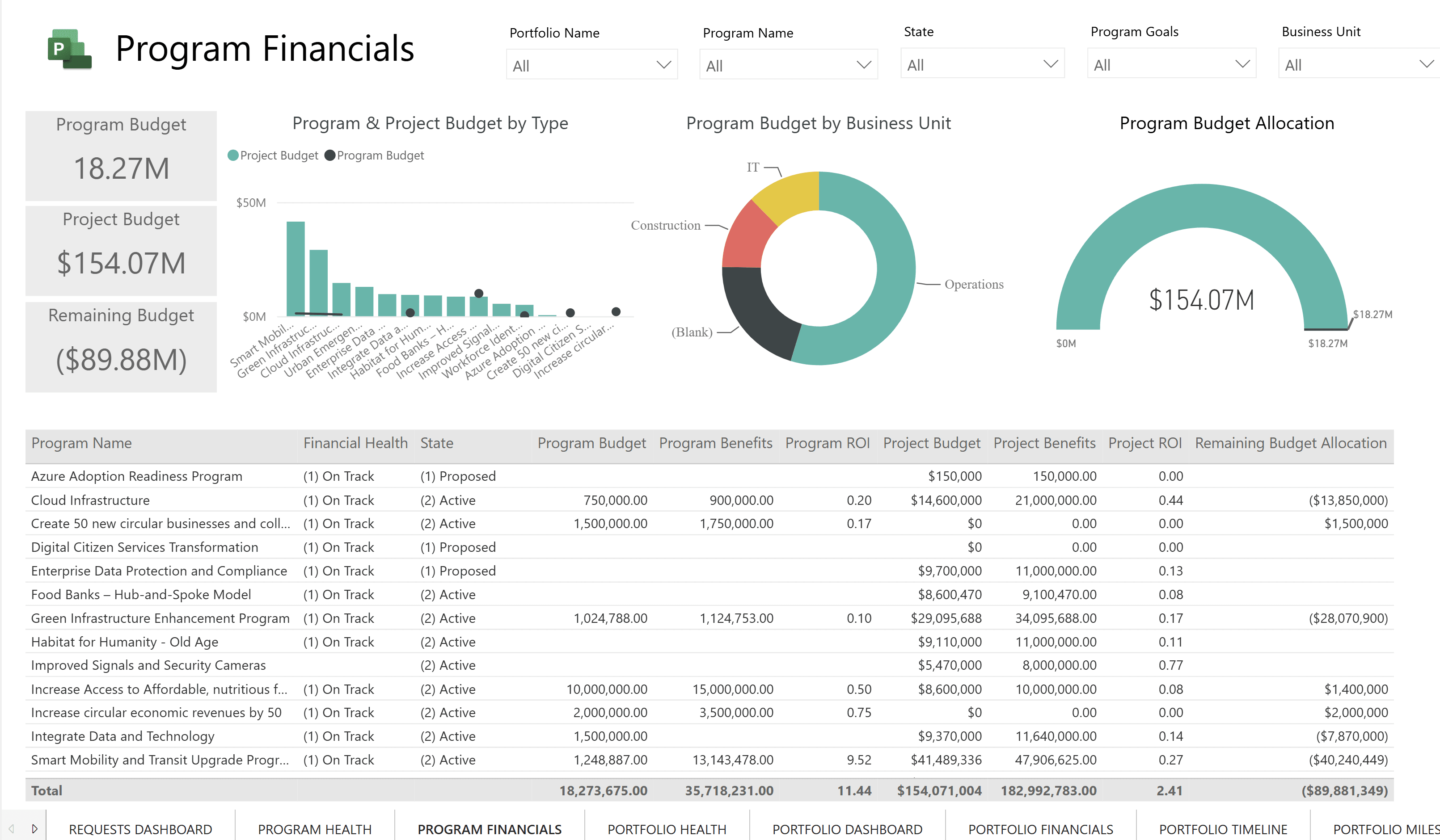Click the ($40,240,449) remaining allocation cell
Viewport: 1440px width, 840px height.
1348,760
